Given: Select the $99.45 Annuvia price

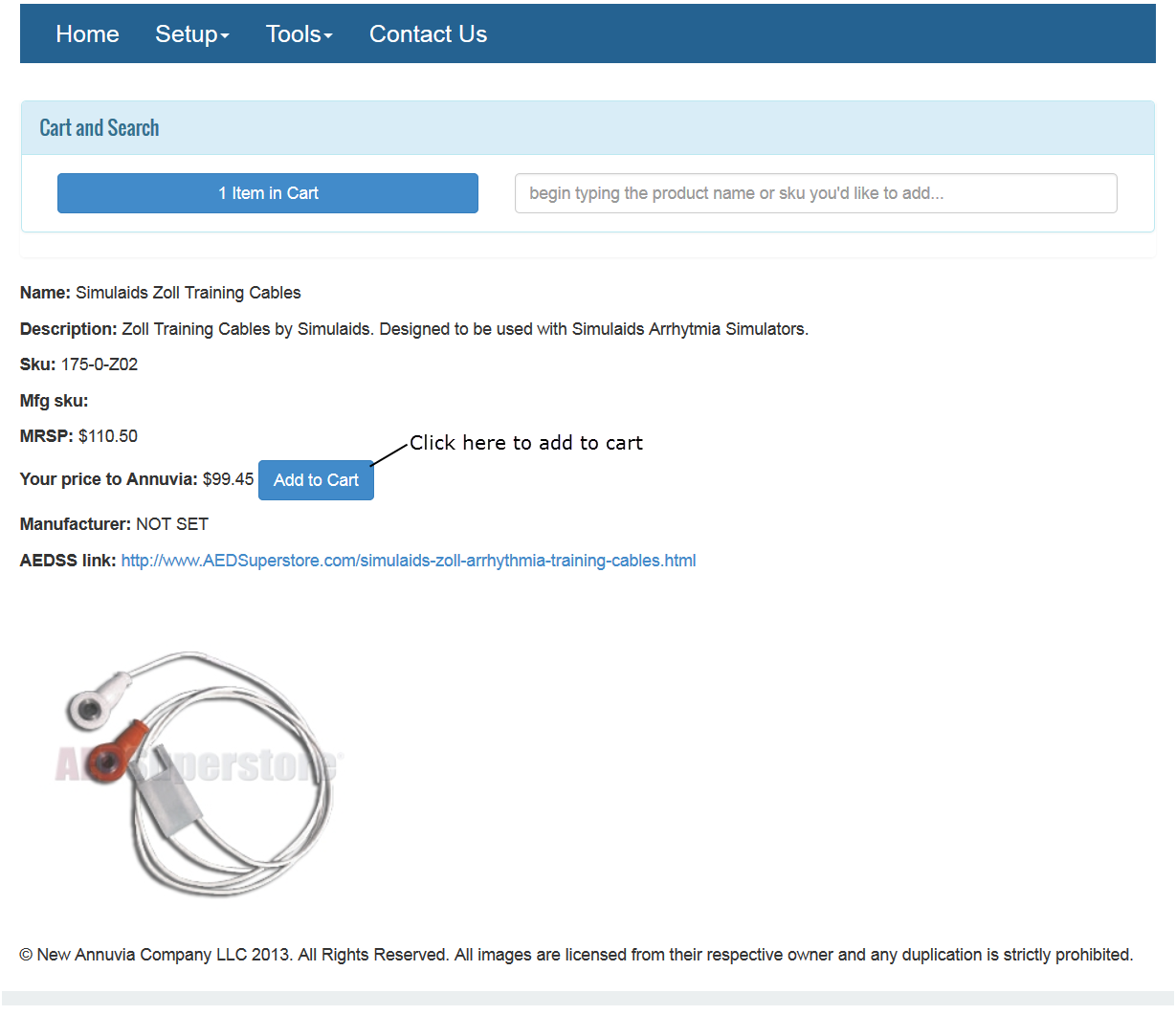Looking at the screenshot, I should tap(229, 479).
